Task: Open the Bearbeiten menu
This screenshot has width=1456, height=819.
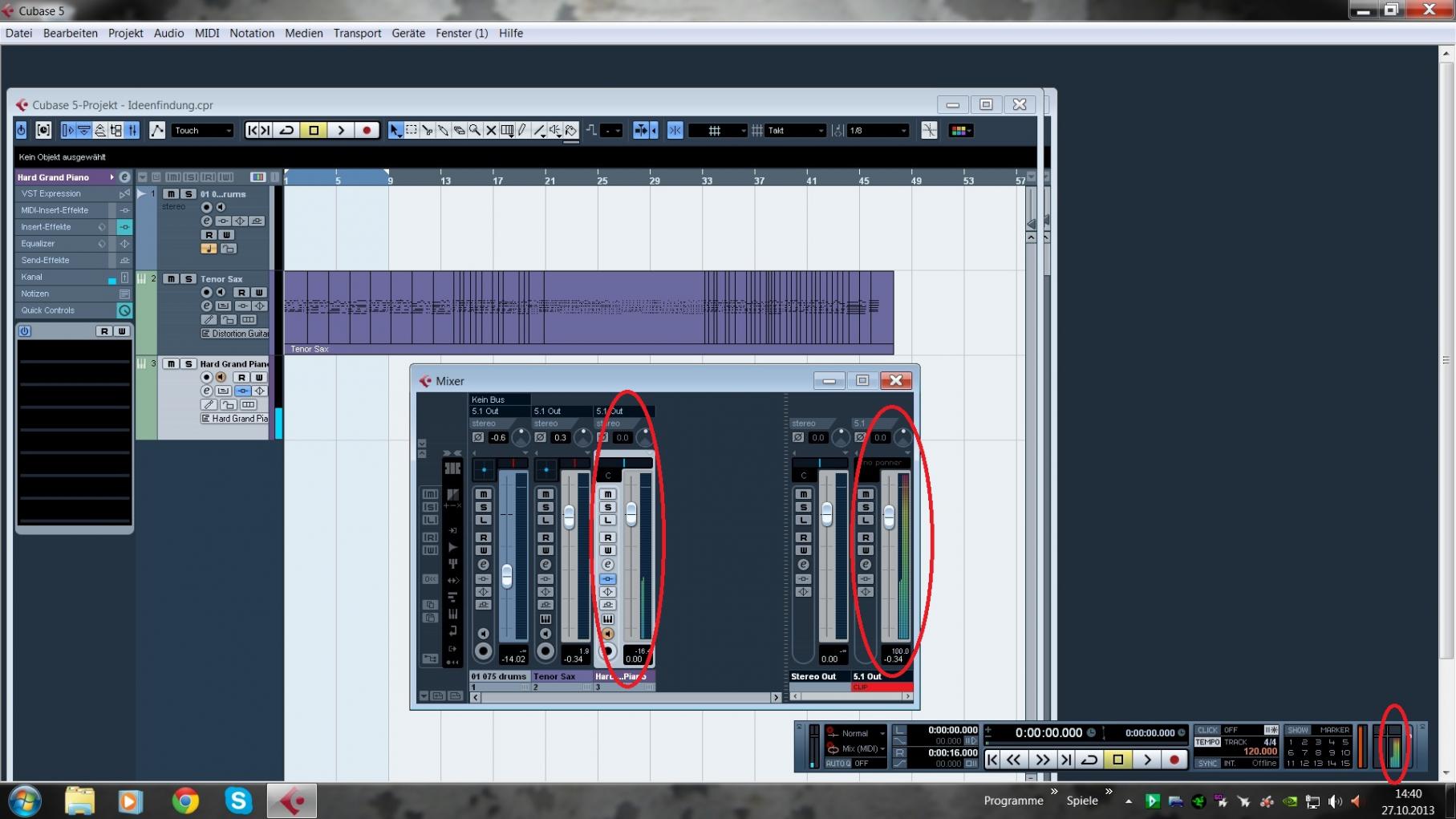Action: point(70,33)
